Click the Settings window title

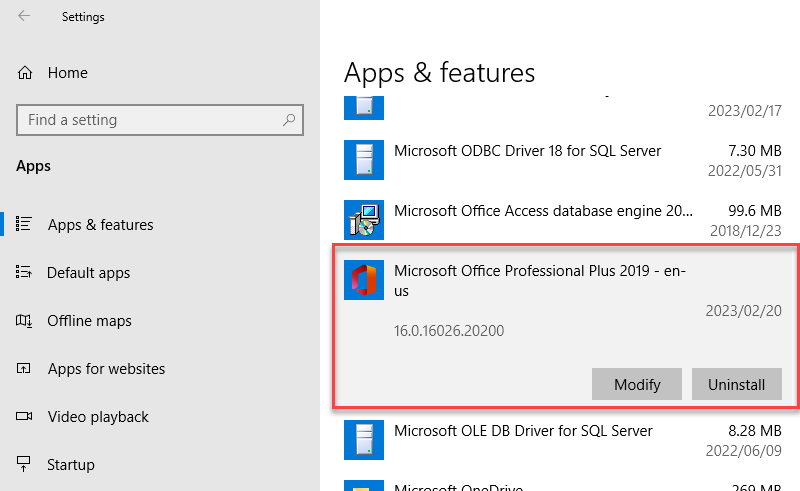(83, 17)
